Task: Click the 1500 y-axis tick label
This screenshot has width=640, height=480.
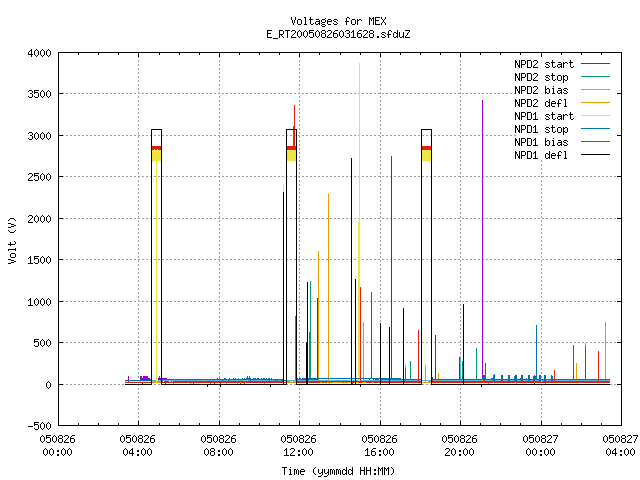Action: [x=40, y=260]
